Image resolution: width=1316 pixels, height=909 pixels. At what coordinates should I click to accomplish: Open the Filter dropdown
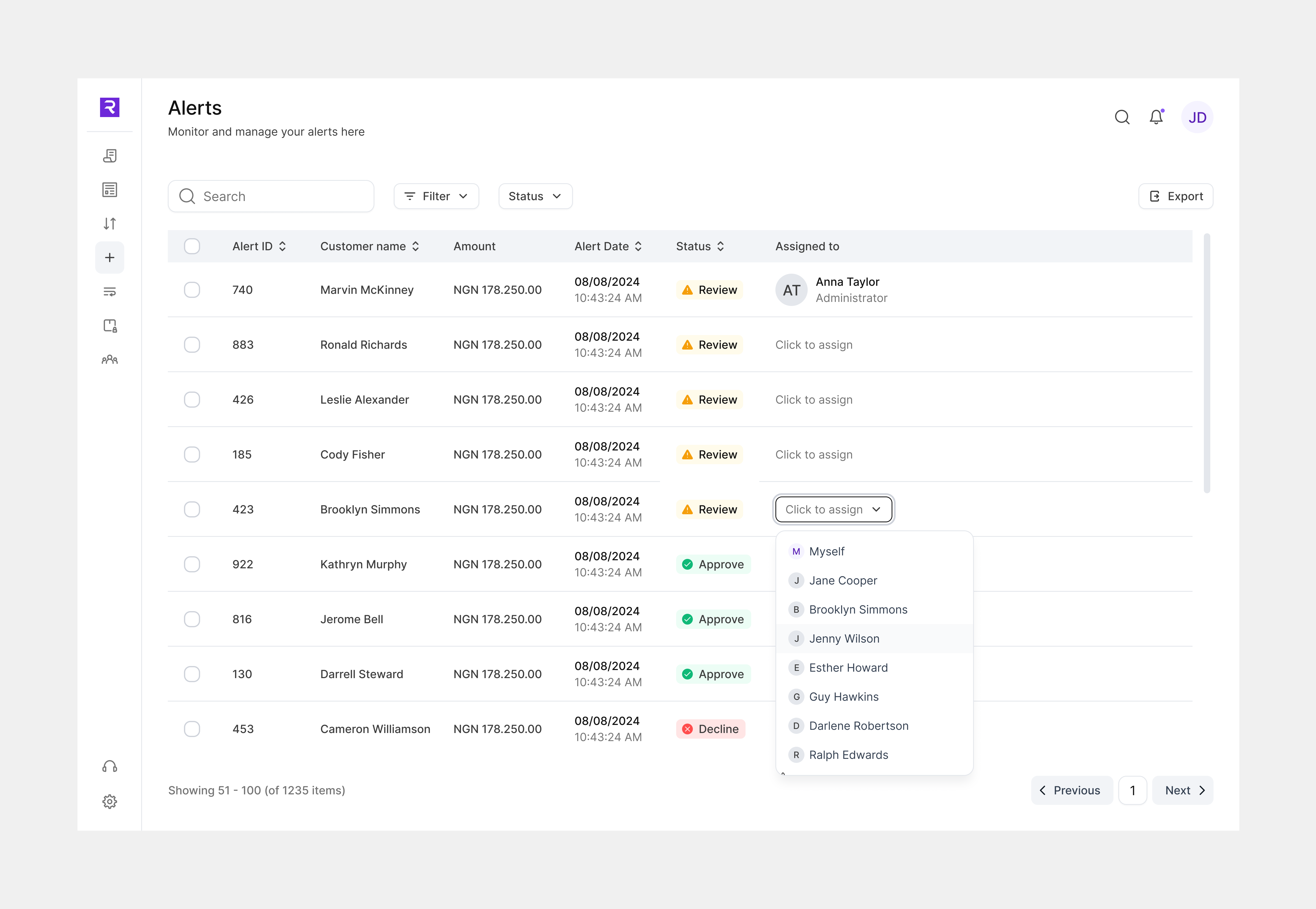pyautogui.click(x=436, y=196)
